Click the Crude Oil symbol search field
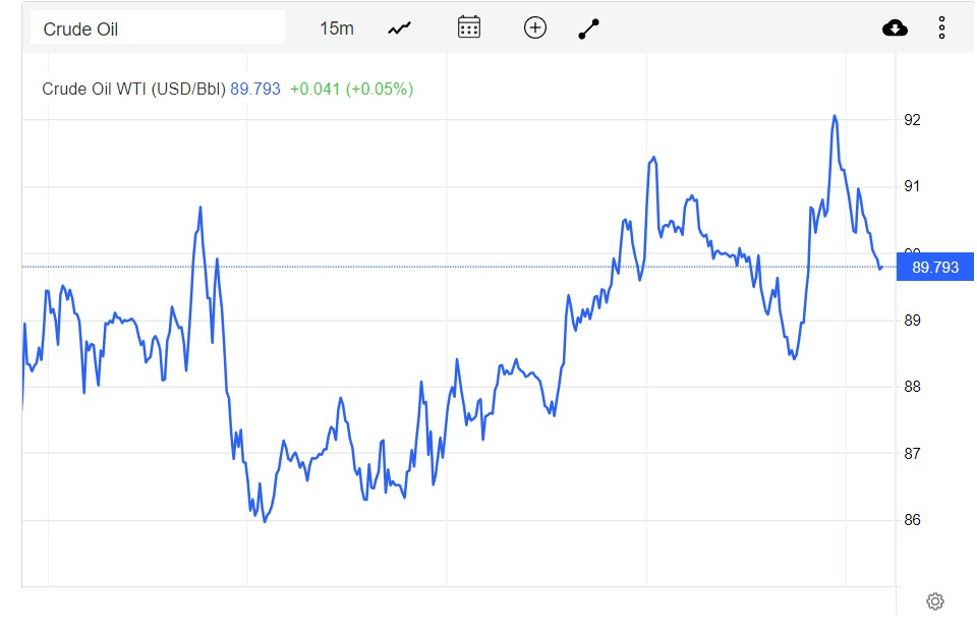Screen dimensions: 977x635 (158, 29)
